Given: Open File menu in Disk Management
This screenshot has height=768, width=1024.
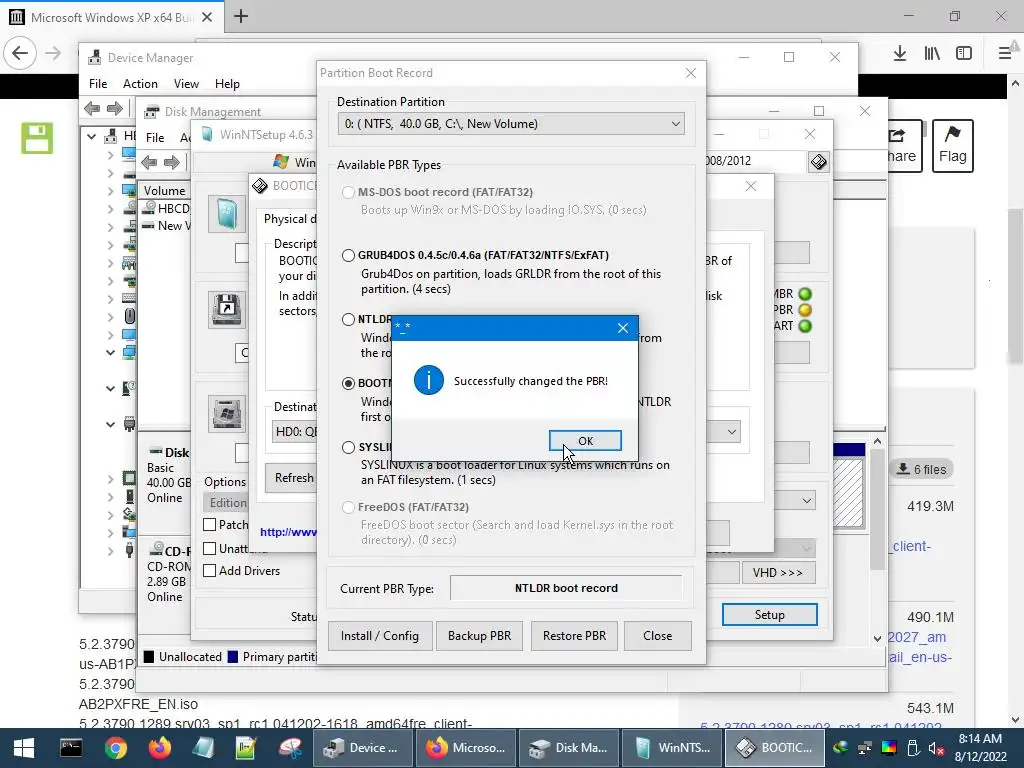Looking at the screenshot, I should tap(155, 138).
